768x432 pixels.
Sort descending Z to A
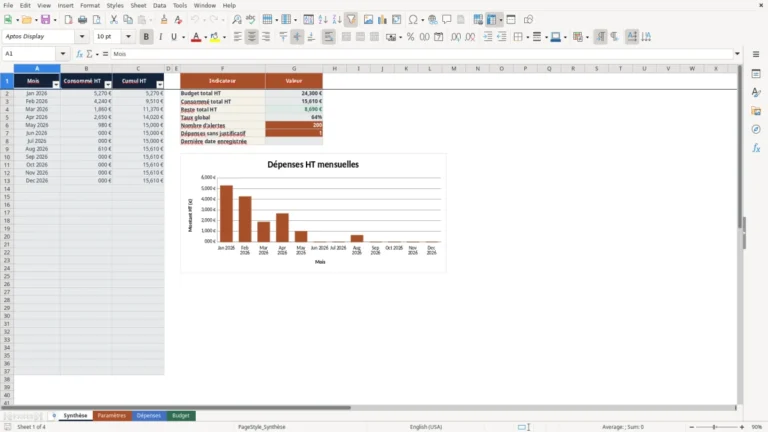point(337,20)
